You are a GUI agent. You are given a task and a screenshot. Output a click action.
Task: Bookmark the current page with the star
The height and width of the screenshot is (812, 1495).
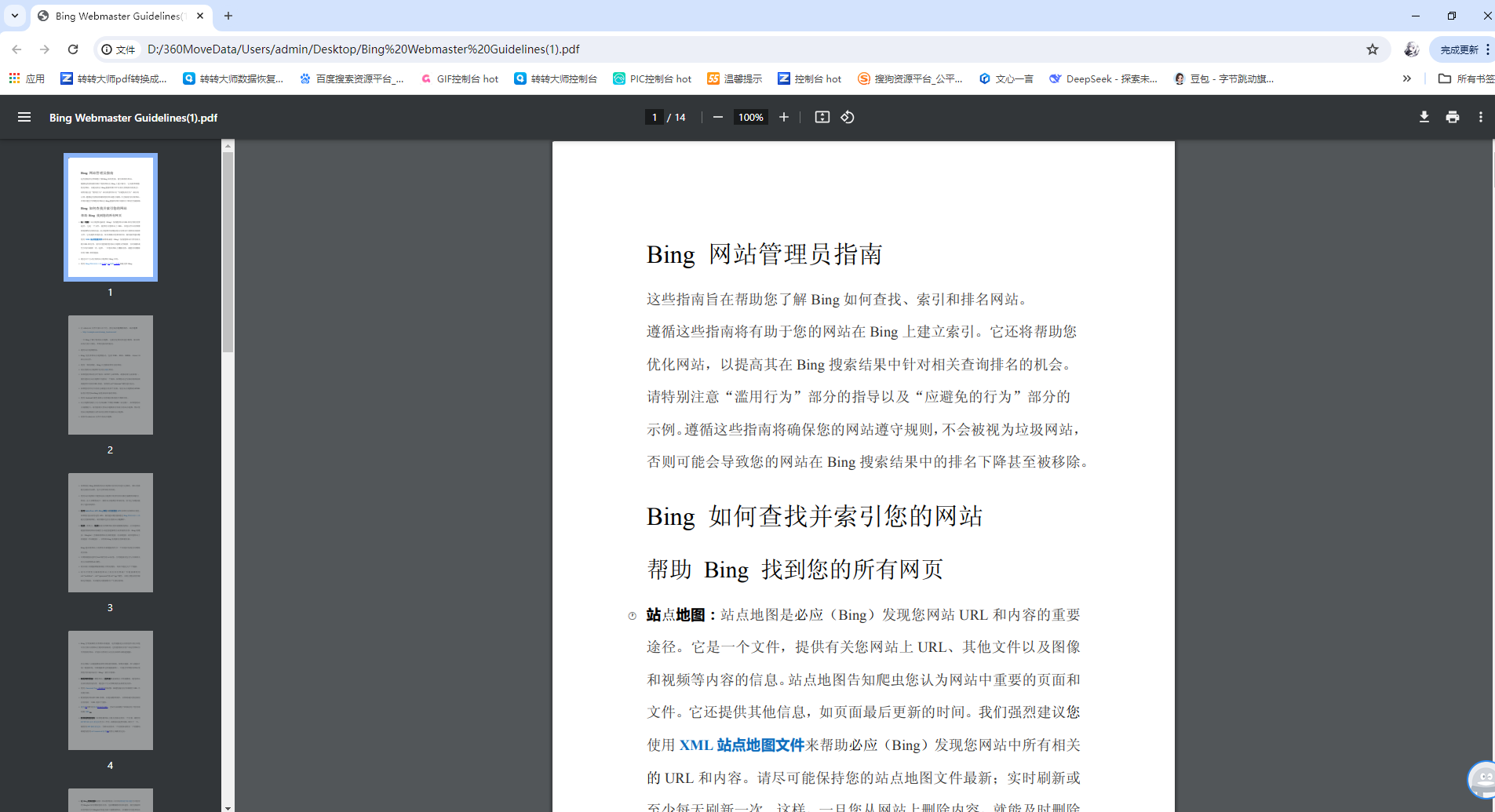pyautogui.click(x=1373, y=49)
